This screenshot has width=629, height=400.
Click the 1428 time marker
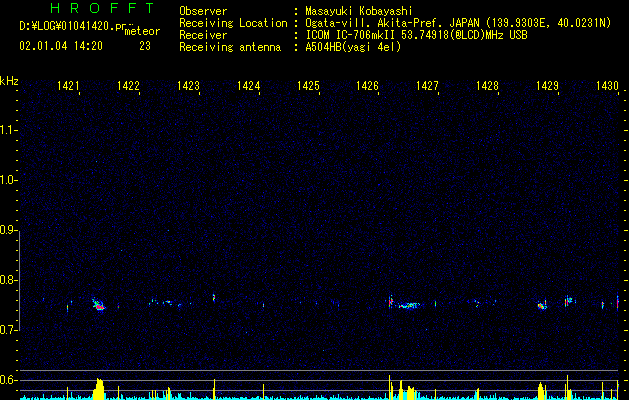(x=487, y=86)
